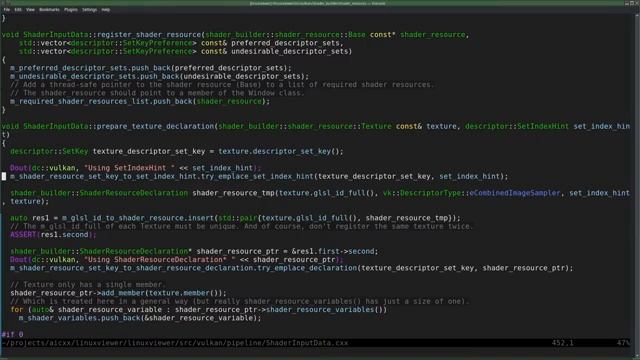Click the 'prepare_texture_declaration' function name
Viewport: 640px width, 360px height.
156,126
